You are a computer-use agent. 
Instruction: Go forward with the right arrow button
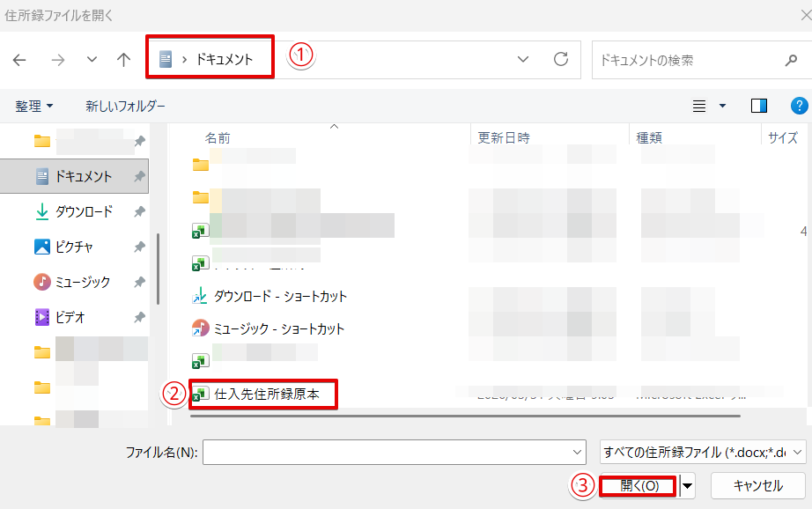[58, 60]
